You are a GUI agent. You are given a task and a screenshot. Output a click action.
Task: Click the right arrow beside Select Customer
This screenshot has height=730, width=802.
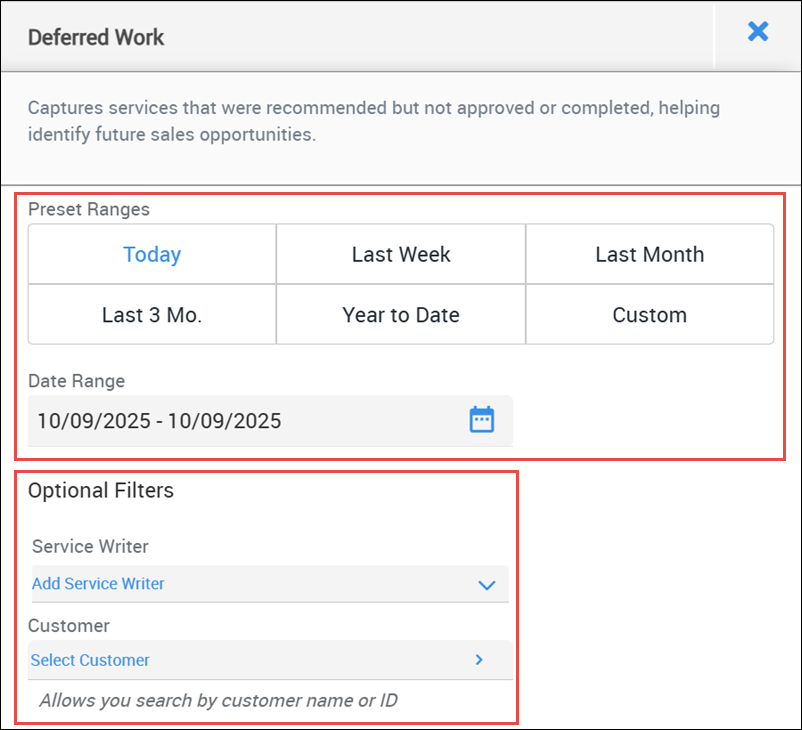[478, 660]
